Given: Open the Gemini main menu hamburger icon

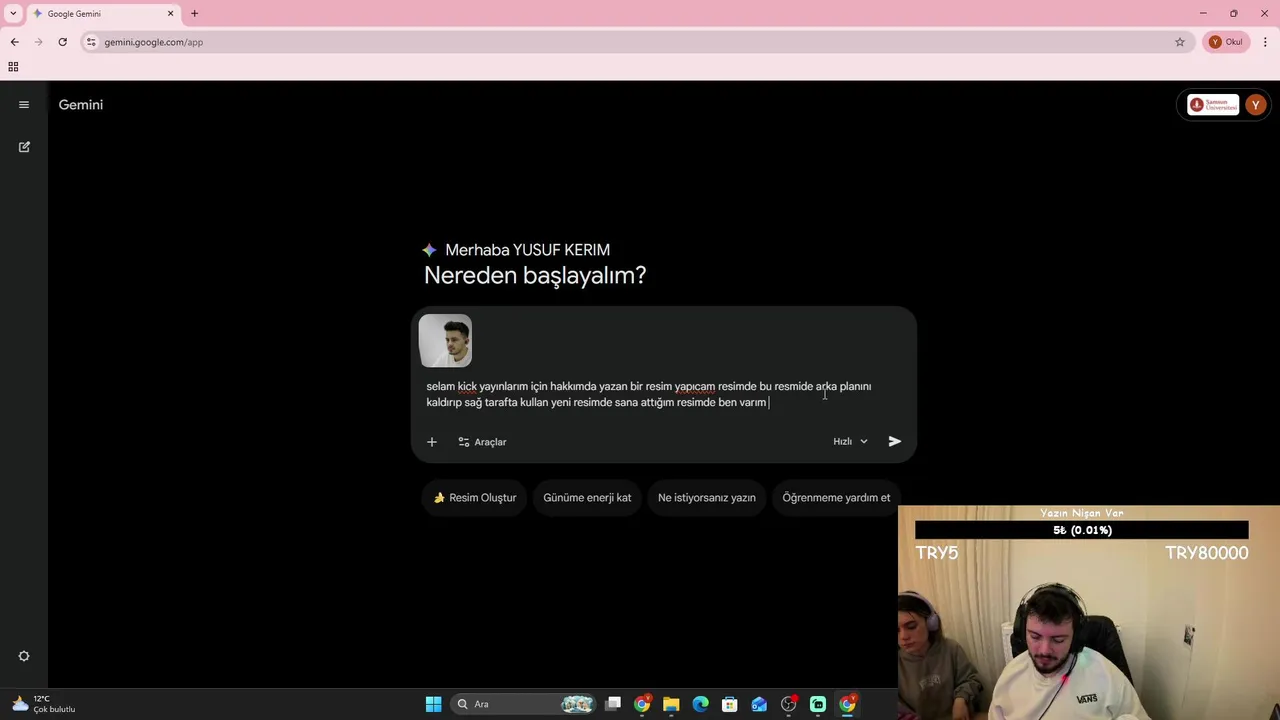Looking at the screenshot, I should click(24, 105).
